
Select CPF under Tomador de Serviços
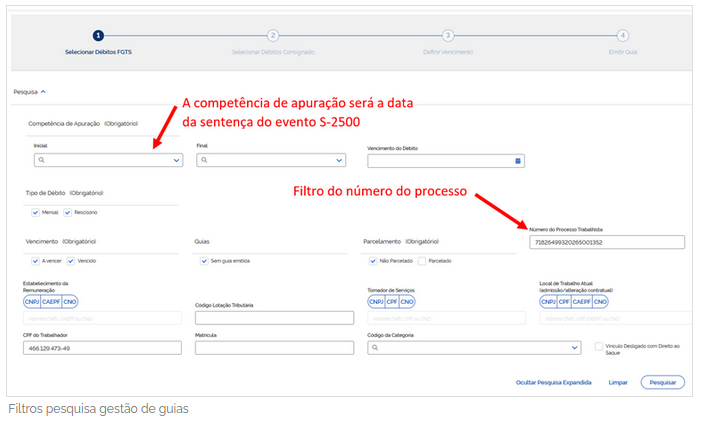tap(392, 301)
